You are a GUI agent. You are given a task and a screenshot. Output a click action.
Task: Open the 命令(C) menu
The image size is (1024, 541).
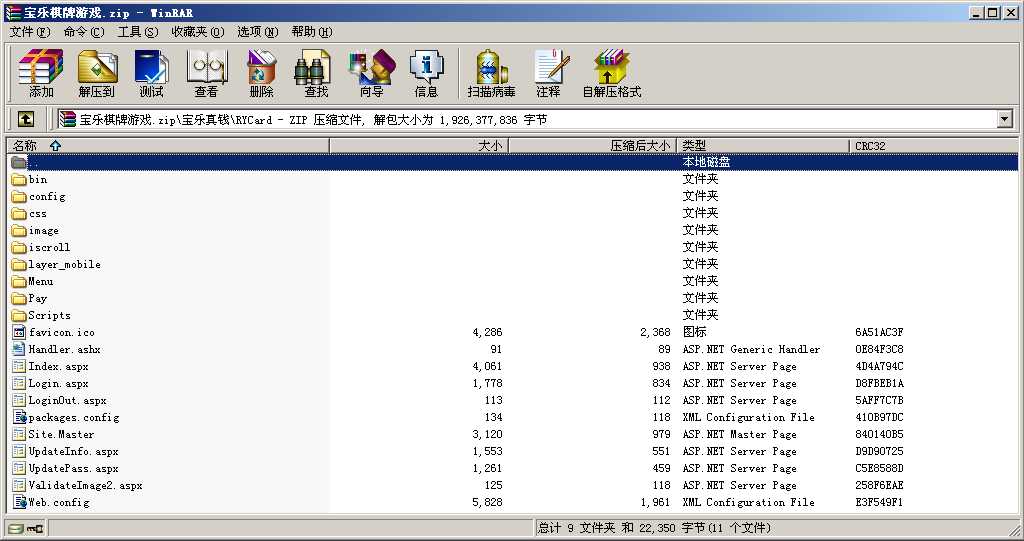tap(84, 31)
